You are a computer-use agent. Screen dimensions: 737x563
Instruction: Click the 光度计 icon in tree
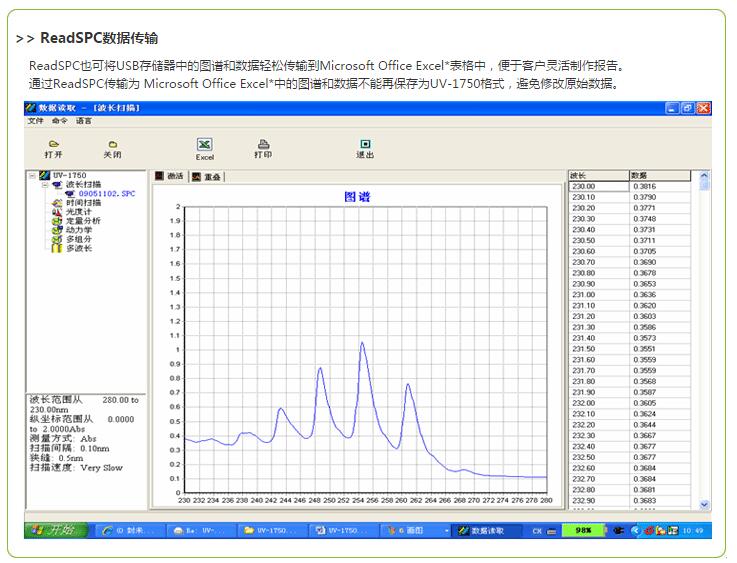coord(57,212)
